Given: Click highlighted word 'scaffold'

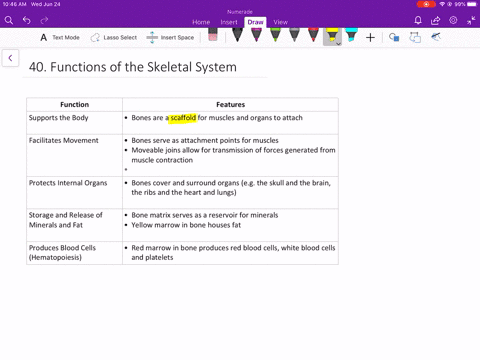Looking at the screenshot, I should 183,118.
